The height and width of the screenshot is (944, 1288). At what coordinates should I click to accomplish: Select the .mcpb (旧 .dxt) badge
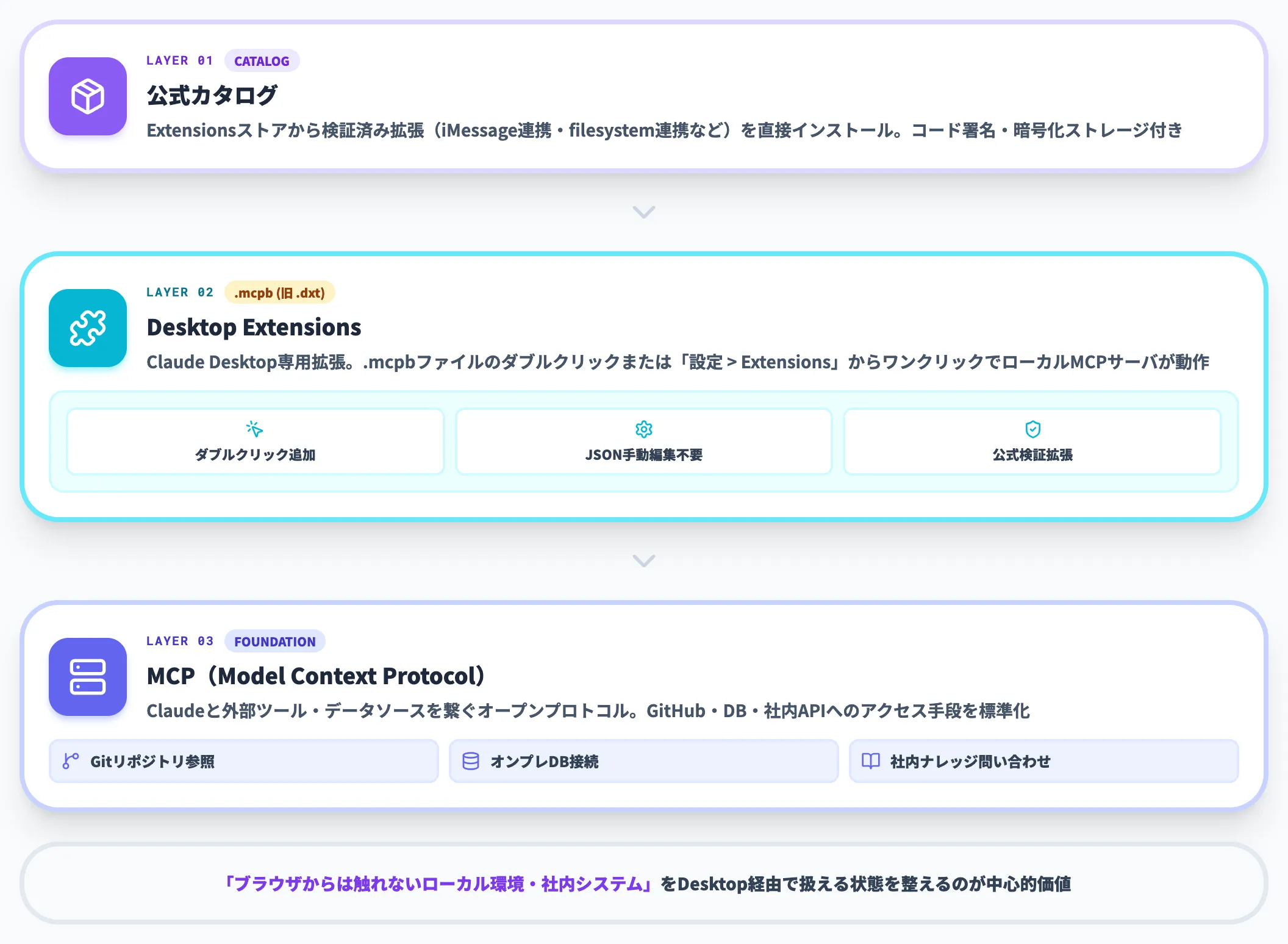(279, 293)
